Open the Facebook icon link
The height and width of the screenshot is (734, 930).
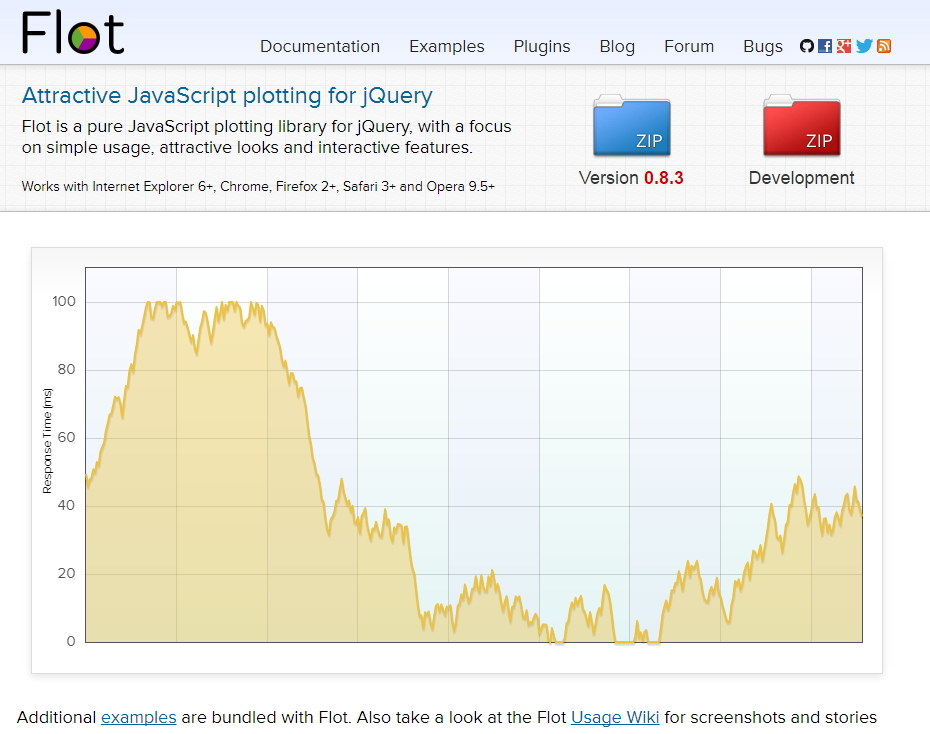(825, 46)
